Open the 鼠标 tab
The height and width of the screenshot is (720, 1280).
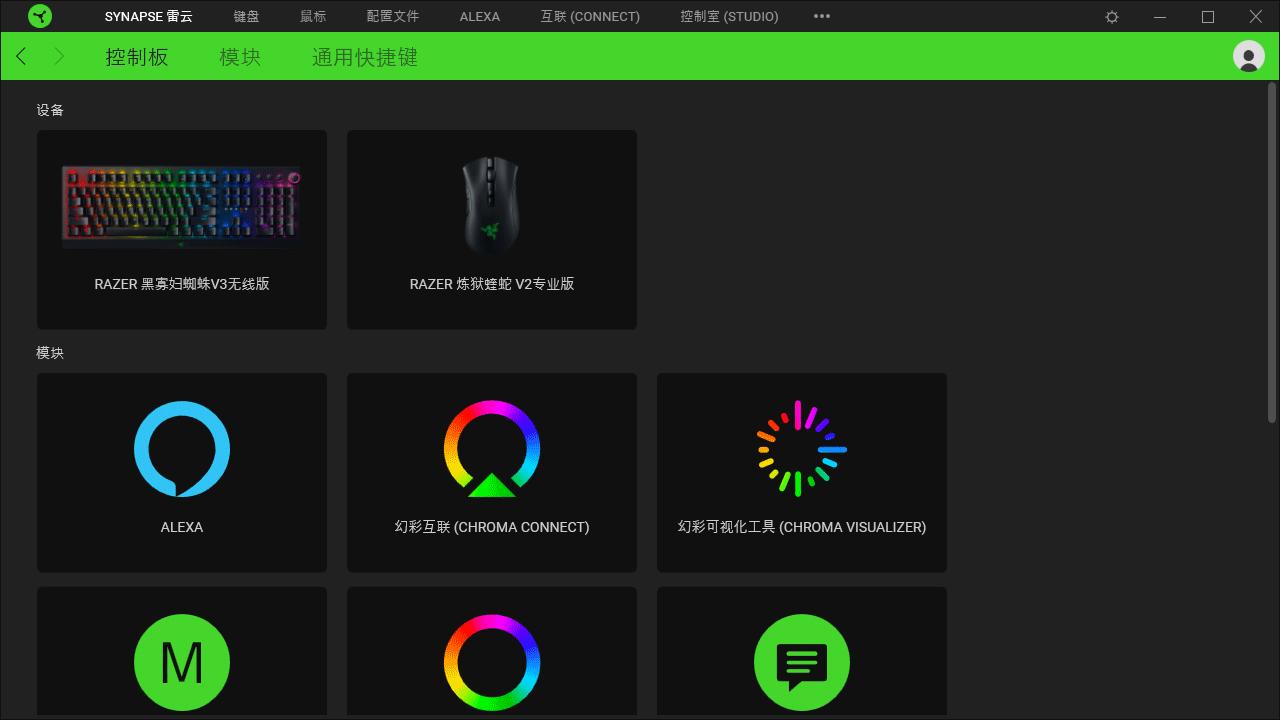pyautogui.click(x=313, y=17)
